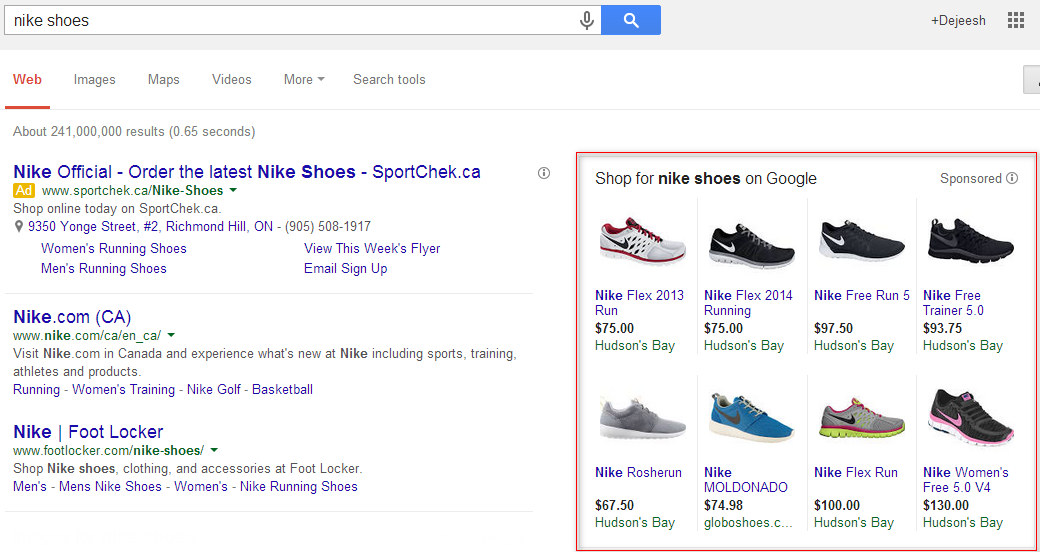Open Nike Women's Free 5.0 V4 title
This screenshot has width=1040, height=552.
pyautogui.click(x=966, y=480)
